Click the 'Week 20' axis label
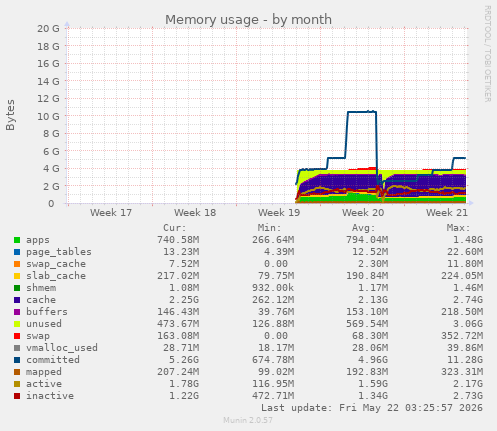The image size is (497, 431). coord(363,213)
